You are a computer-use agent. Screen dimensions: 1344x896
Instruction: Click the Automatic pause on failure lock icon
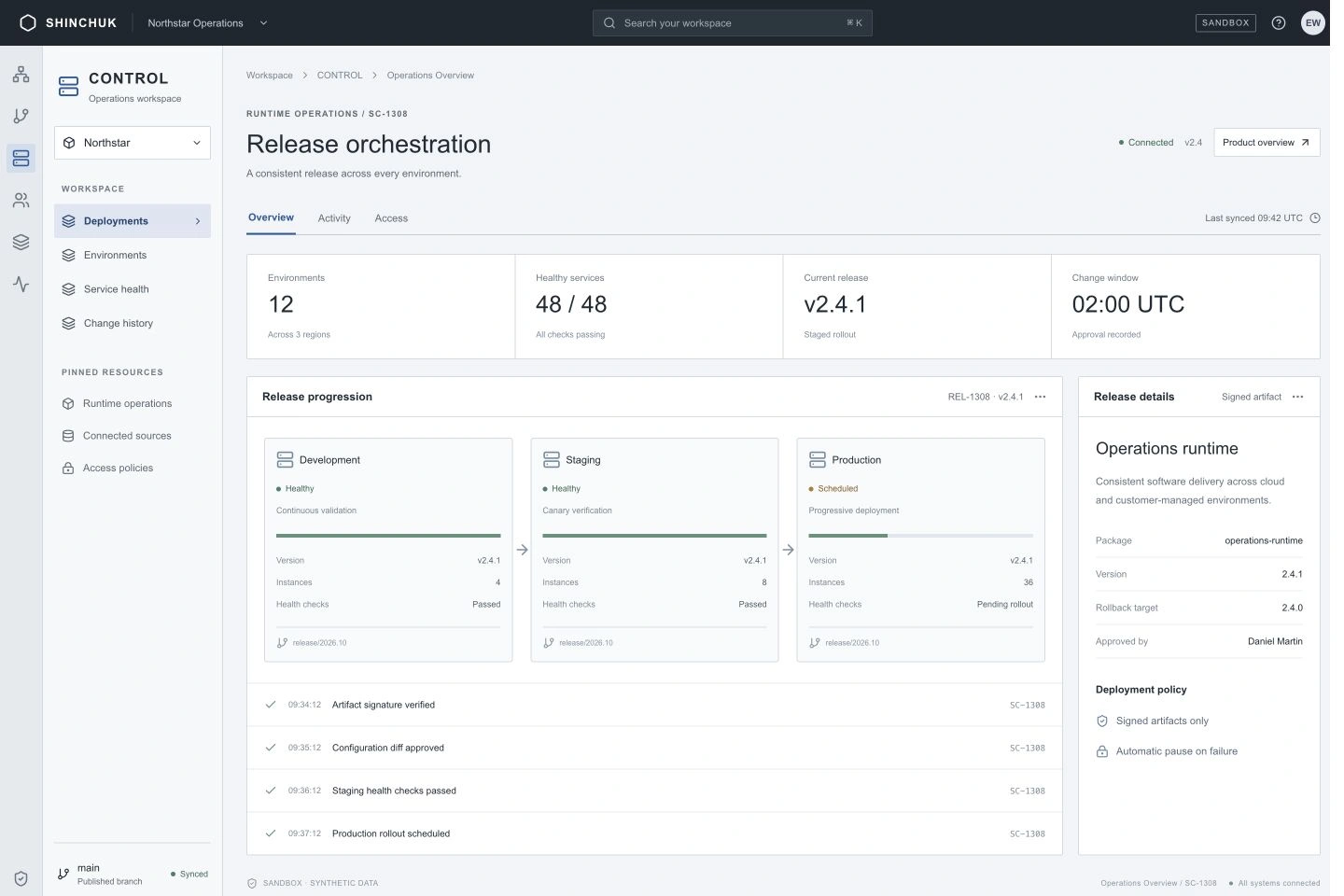point(1101,751)
